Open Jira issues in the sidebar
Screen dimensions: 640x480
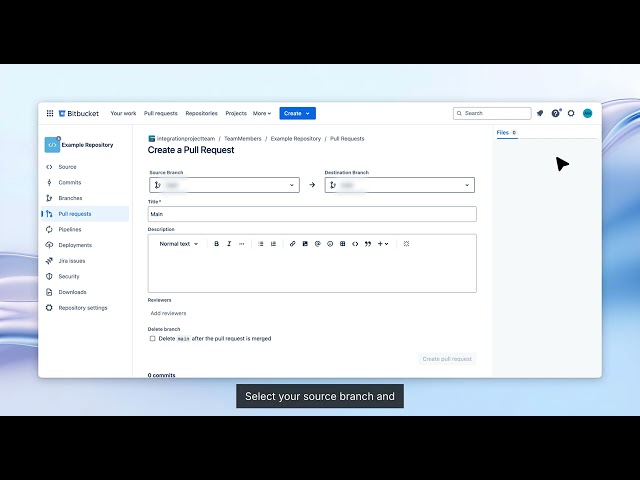[71, 261]
